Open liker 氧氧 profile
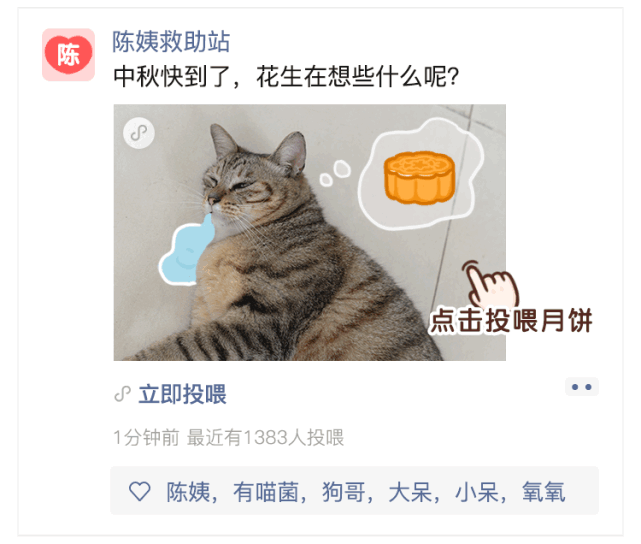641x544 pixels. coord(544,491)
